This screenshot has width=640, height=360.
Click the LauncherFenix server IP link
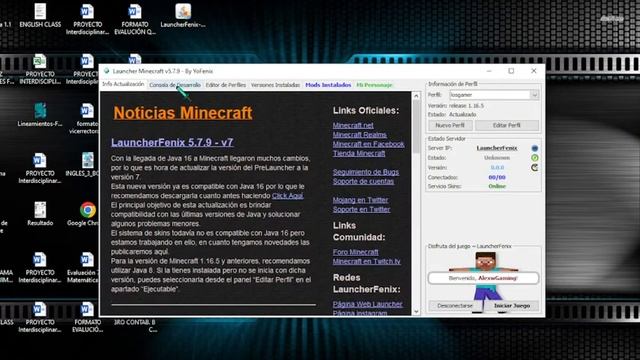tap(497, 148)
